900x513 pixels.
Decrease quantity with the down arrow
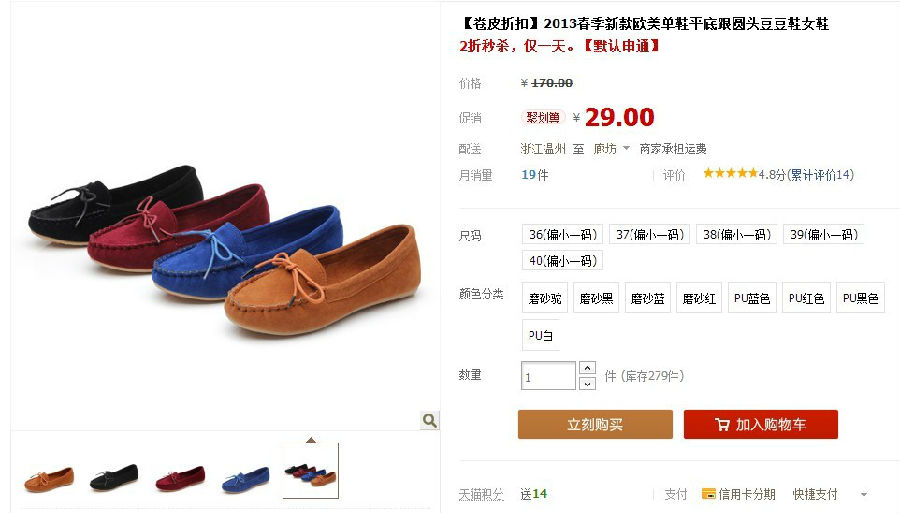(x=587, y=383)
